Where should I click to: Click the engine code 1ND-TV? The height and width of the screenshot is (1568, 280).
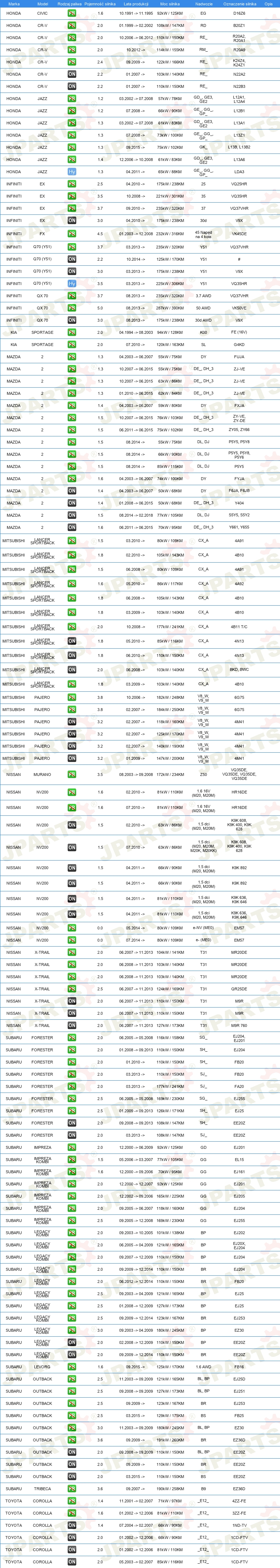[x=239, y=1525]
